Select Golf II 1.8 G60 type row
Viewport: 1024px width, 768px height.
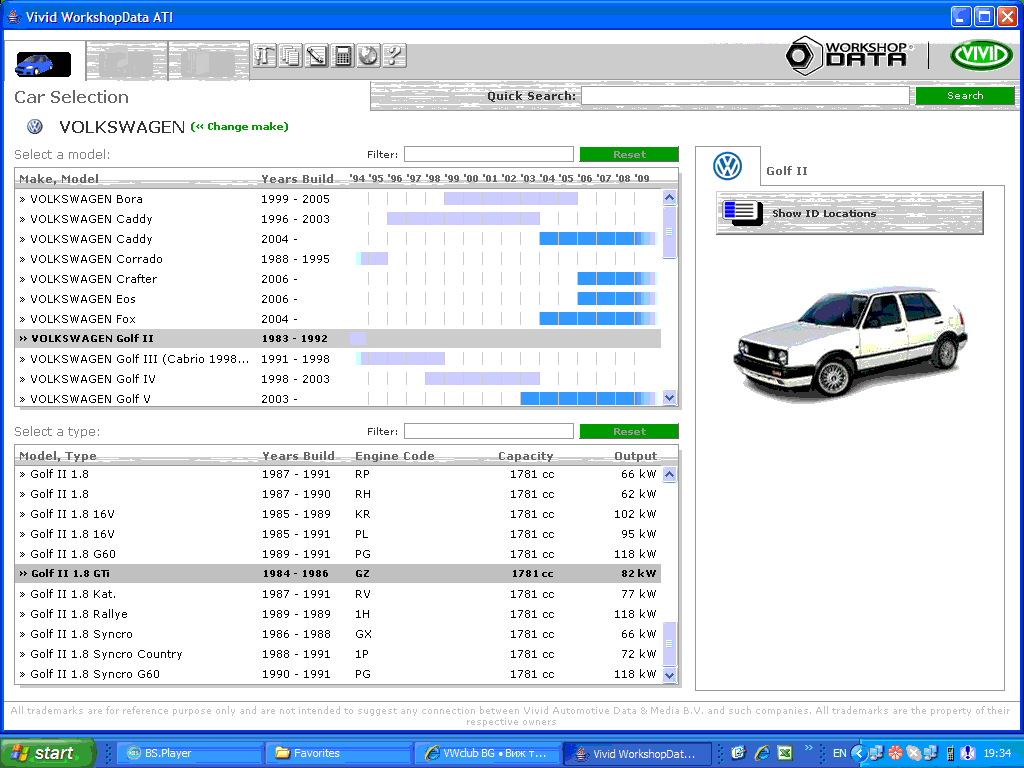coord(75,554)
